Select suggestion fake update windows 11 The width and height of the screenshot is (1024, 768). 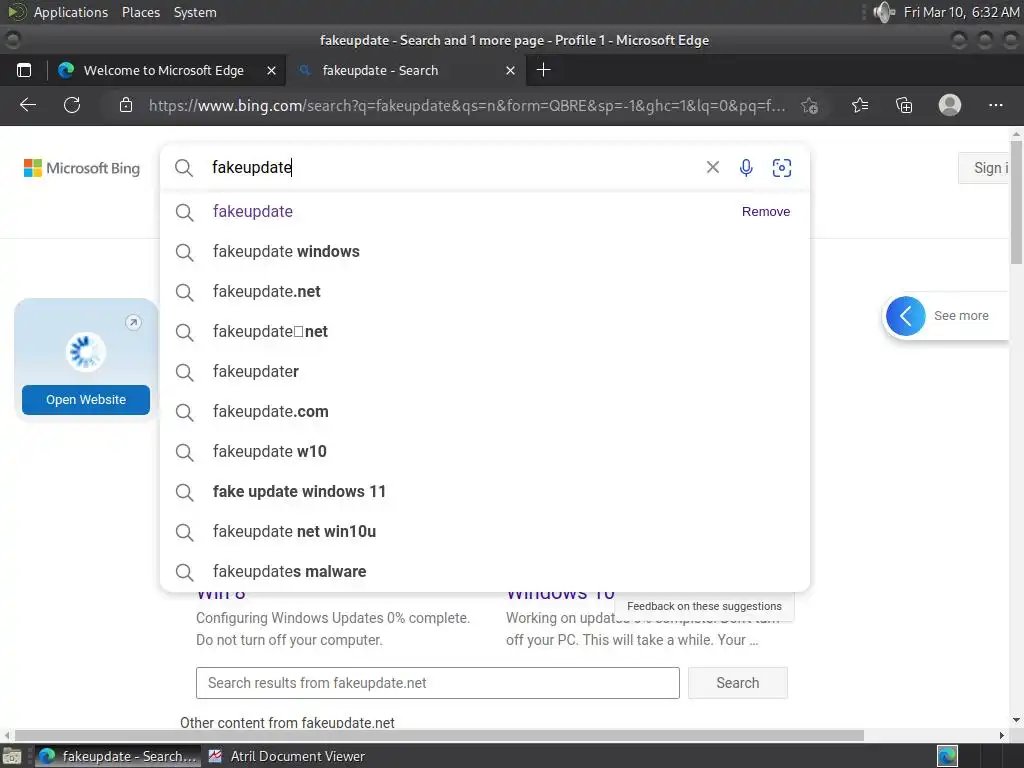point(485,491)
